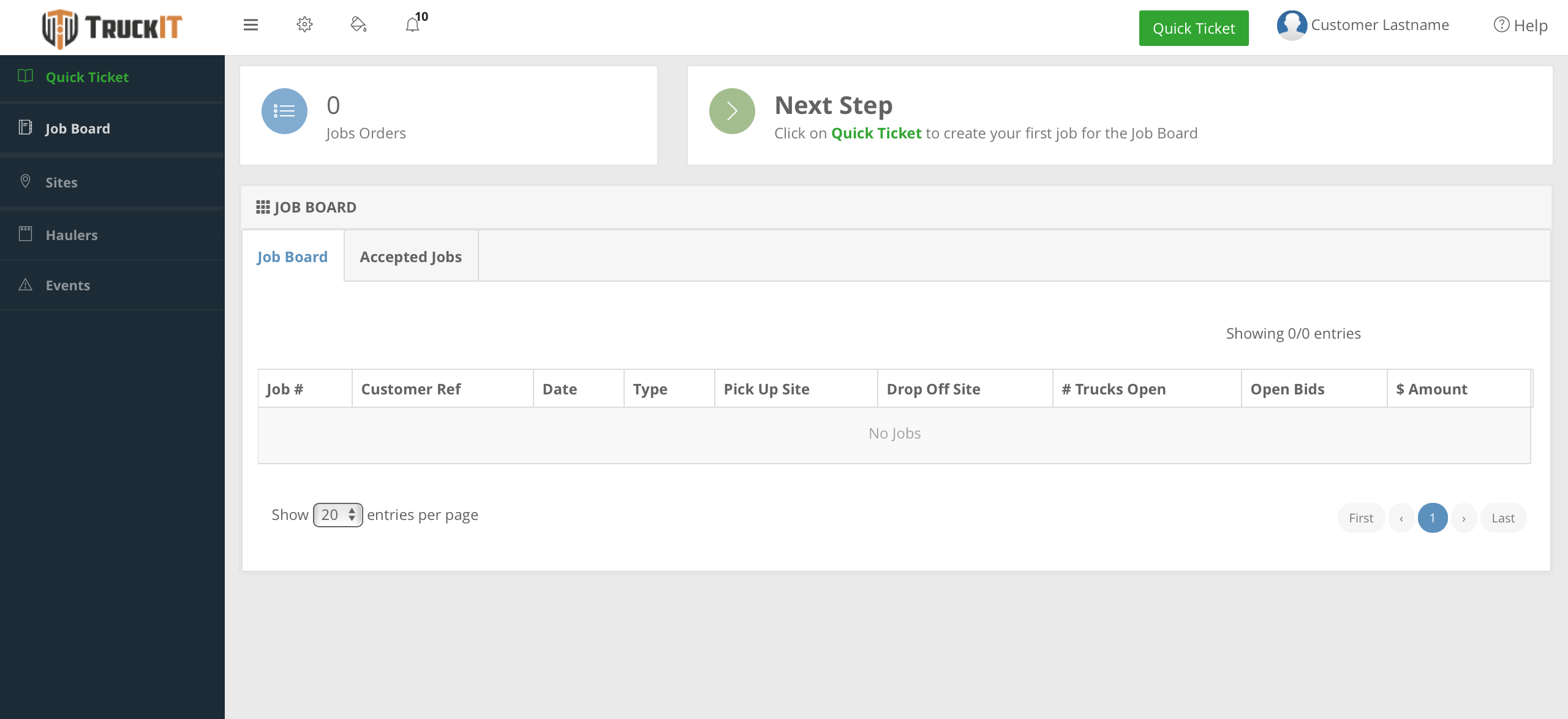Screen dimensions: 1568x719
Task: Click the user avatar icon
Action: pos(1292,25)
